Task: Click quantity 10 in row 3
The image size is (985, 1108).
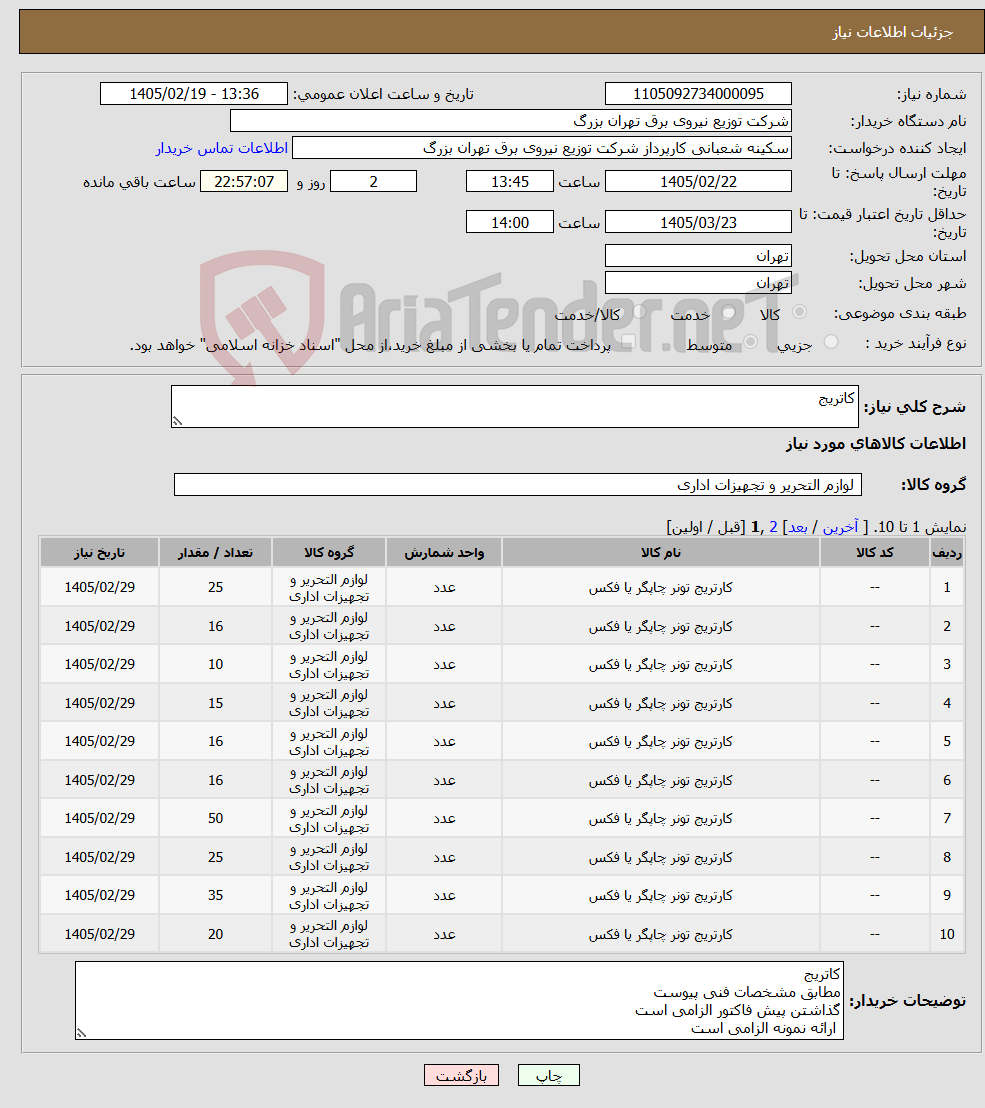Action: (x=216, y=664)
